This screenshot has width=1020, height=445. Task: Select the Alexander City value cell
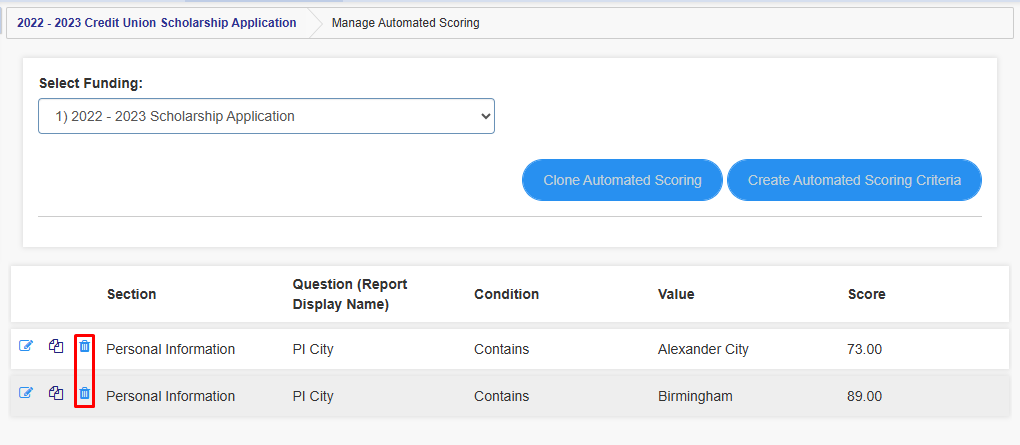coord(703,349)
